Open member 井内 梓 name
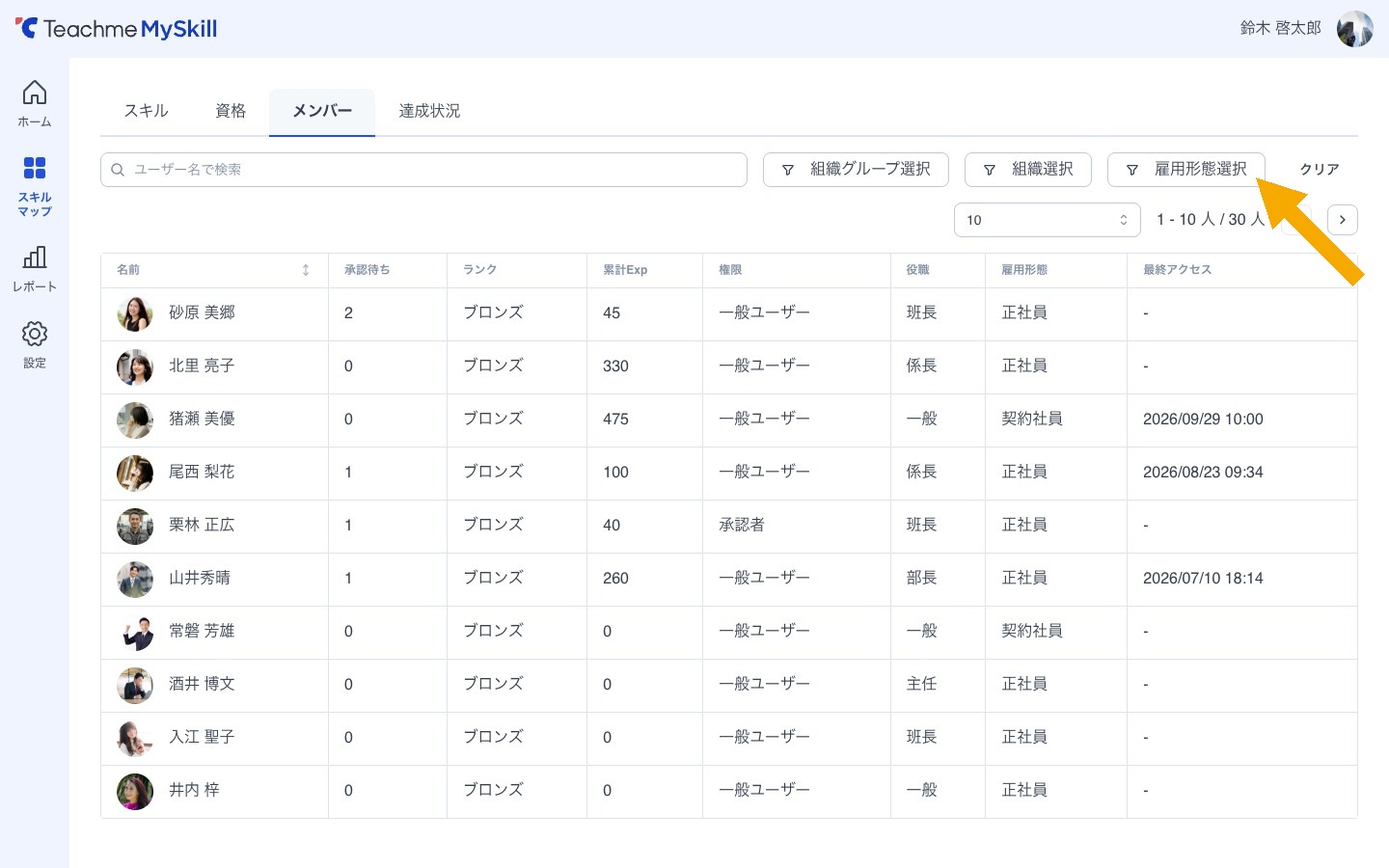1389x868 pixels. tap(194, 790)
